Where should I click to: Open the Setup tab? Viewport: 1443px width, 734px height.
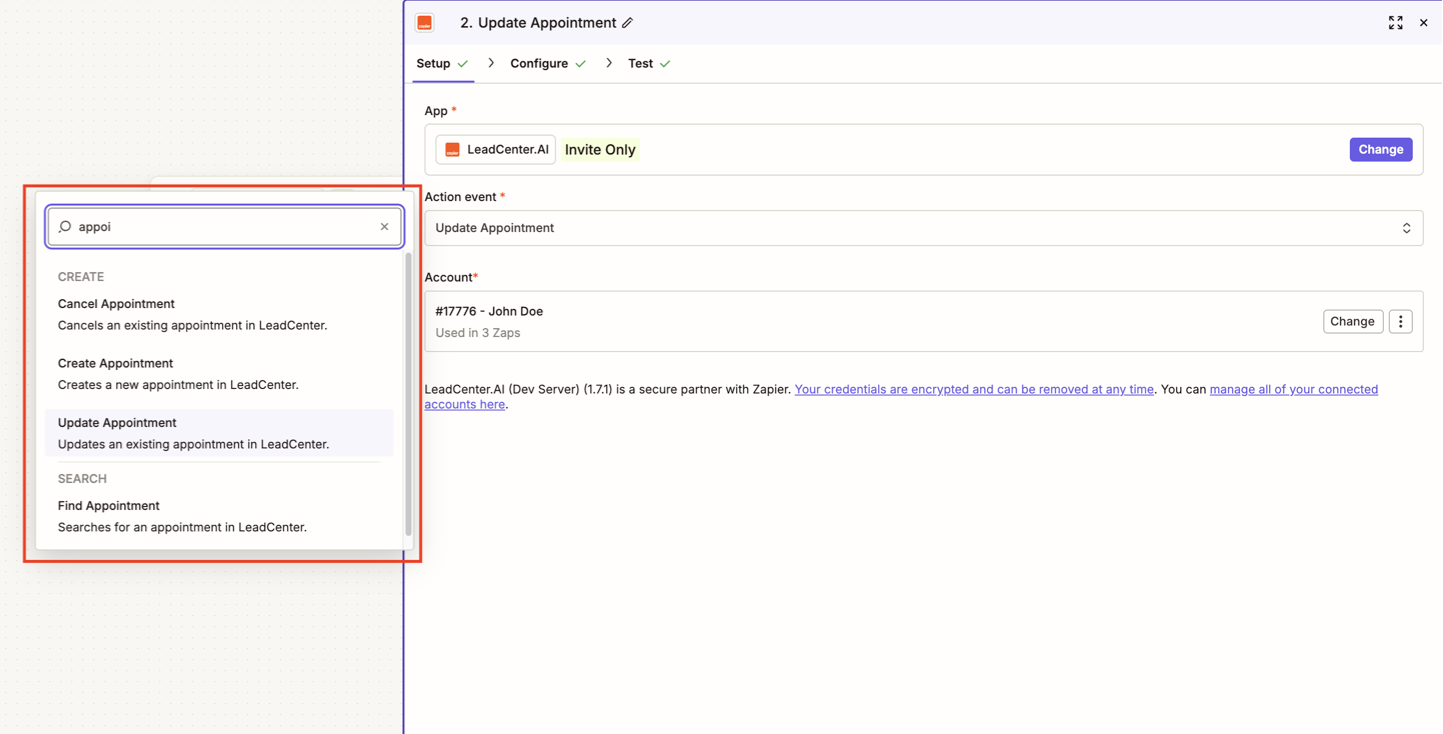442,63
